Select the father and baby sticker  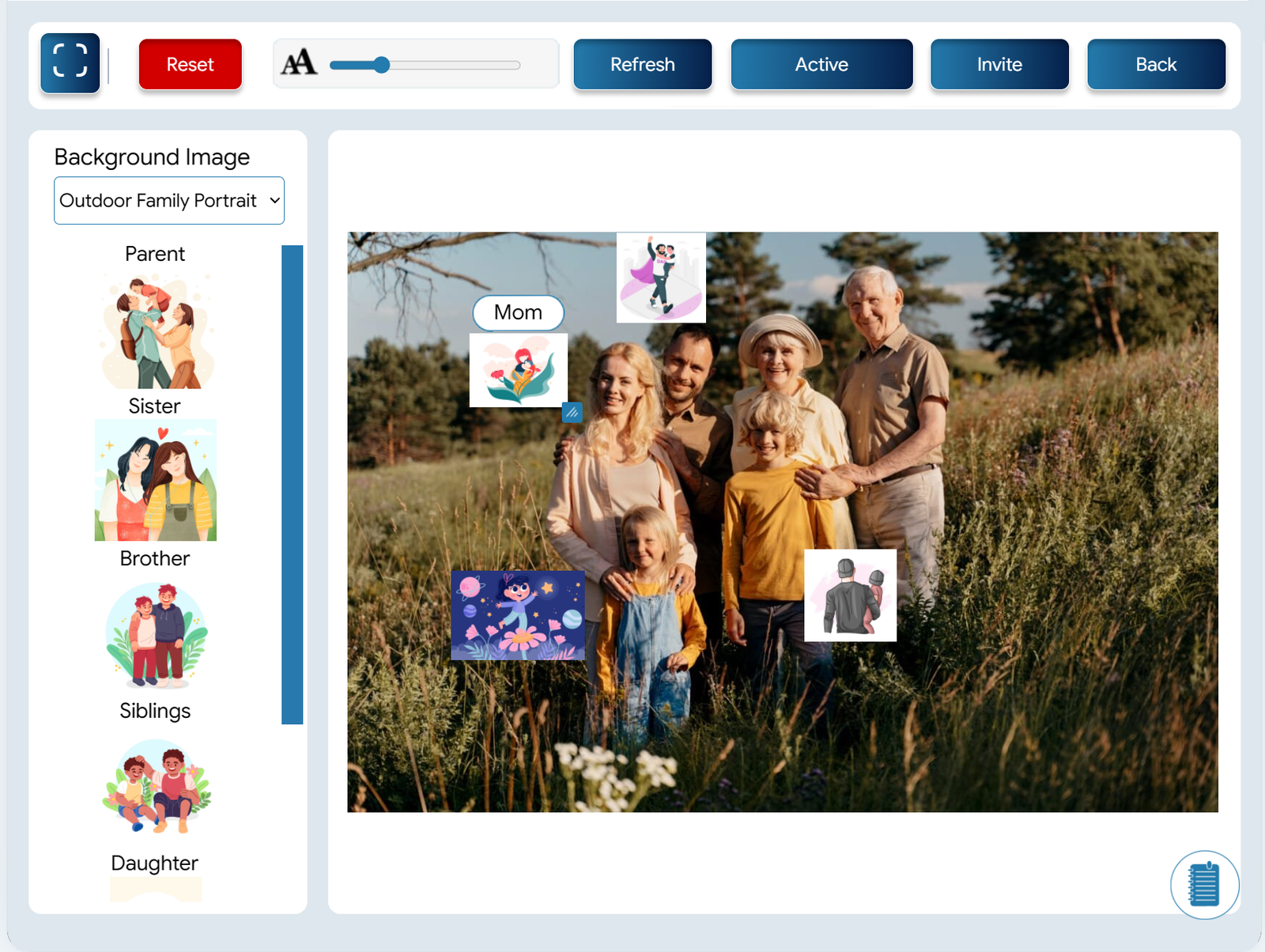(x=851, y=595)
